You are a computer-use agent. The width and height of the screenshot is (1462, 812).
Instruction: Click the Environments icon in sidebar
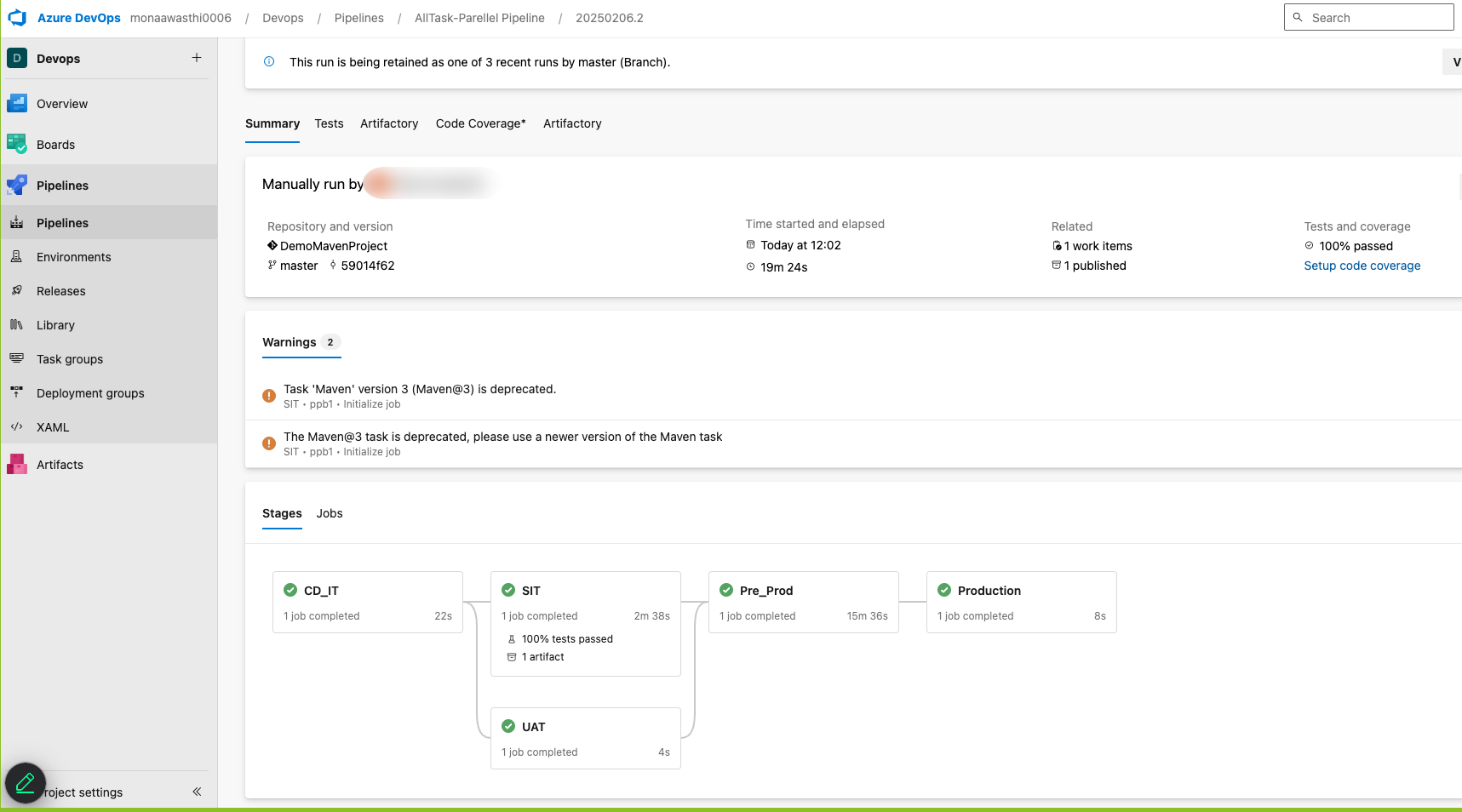(17, 257)
